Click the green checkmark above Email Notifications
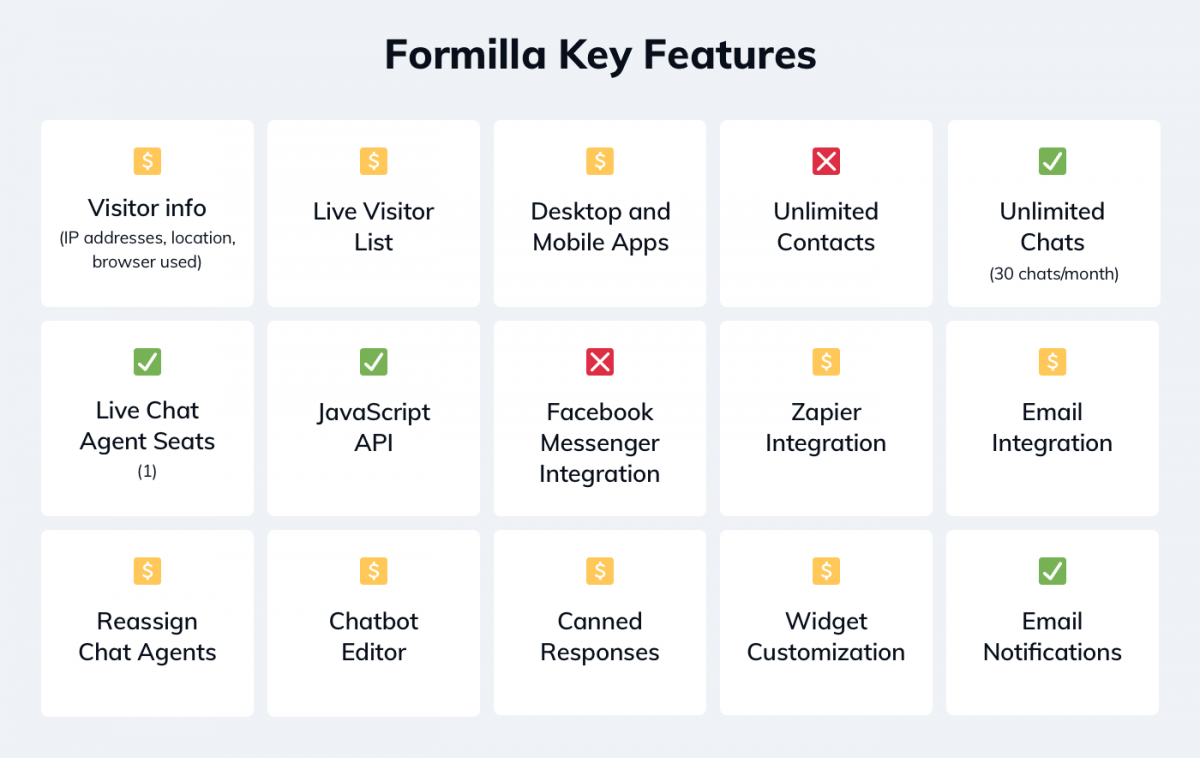Image resolution: width=1200 pixels, height=758 pixels. [x=1052, y=571]
